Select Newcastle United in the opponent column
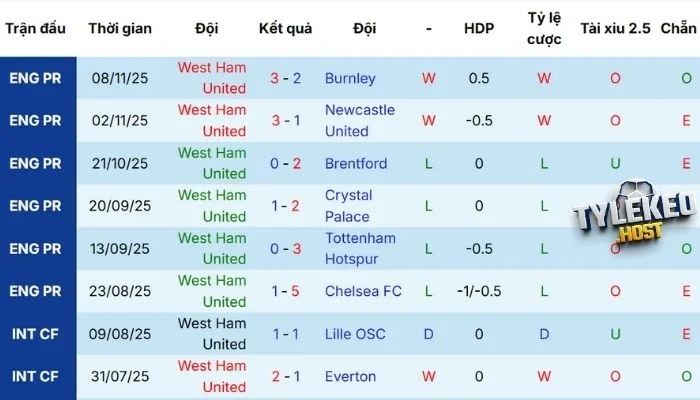This screenshot has width=700, height=400. 360,120
